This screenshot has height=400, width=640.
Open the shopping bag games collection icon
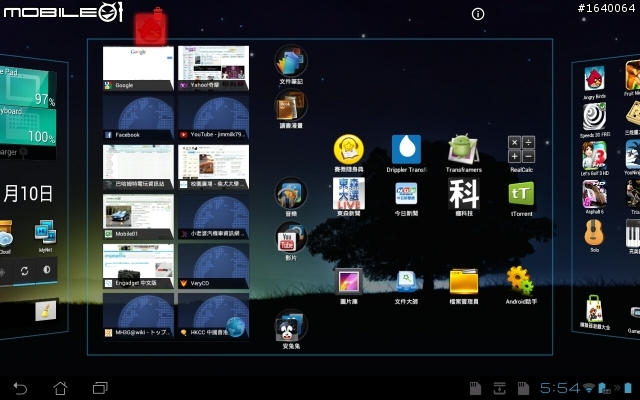pos(594,309)
